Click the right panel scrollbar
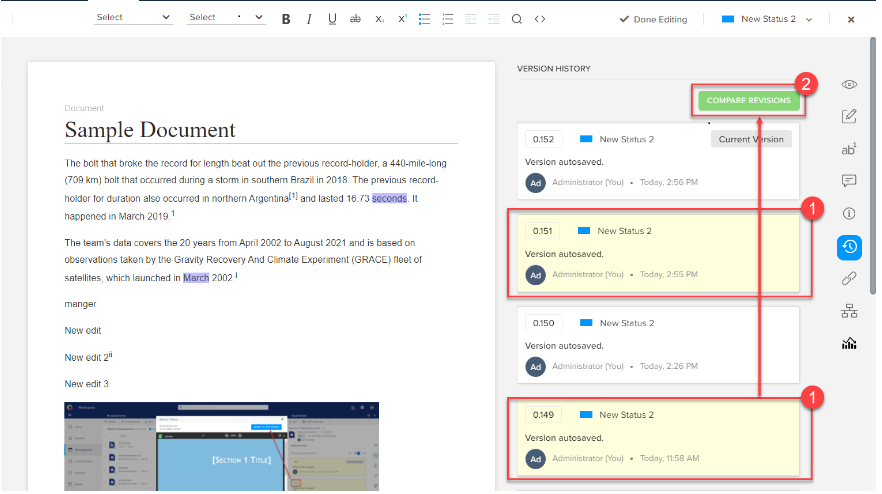882x494 pixels. [872, 166]
